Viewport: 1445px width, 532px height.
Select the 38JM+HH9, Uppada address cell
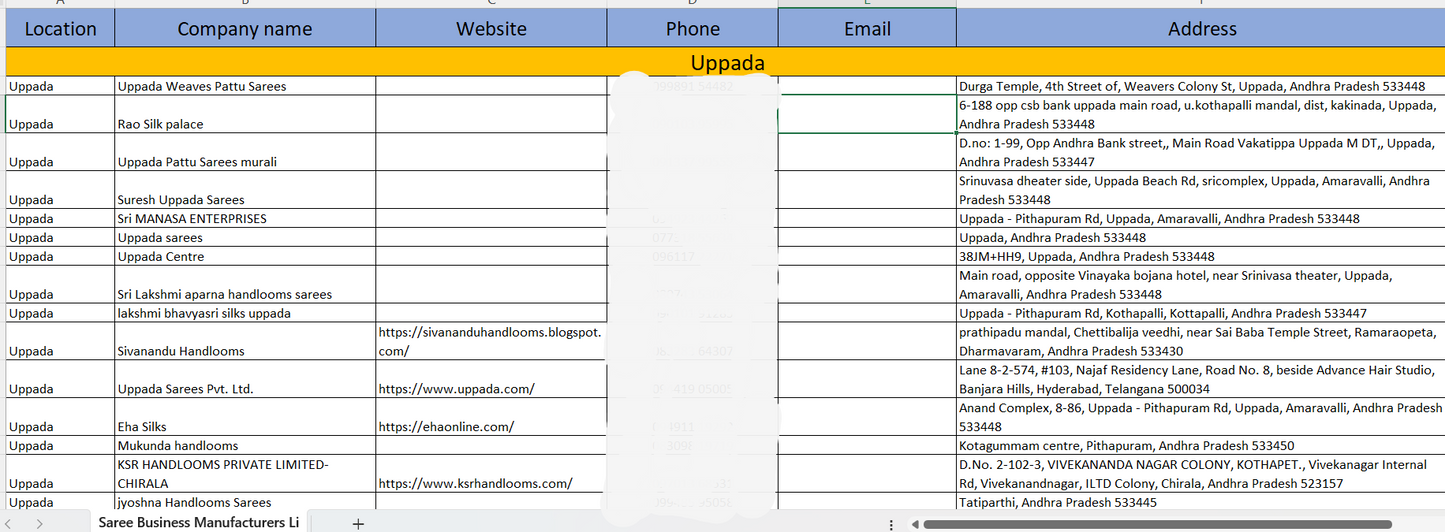(x=1201, y=257)
